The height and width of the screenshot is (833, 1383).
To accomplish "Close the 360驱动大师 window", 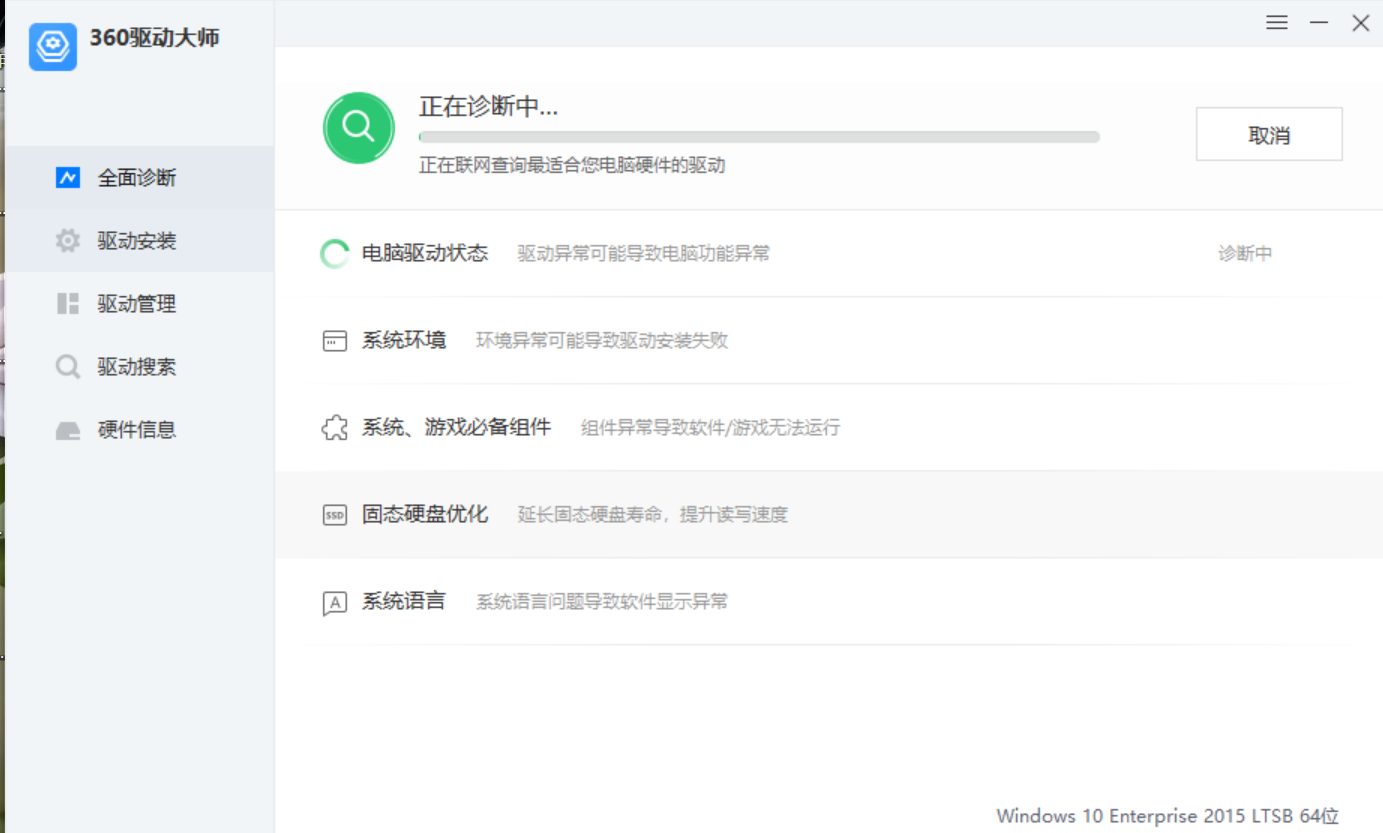I will [x=1361, y=22].
